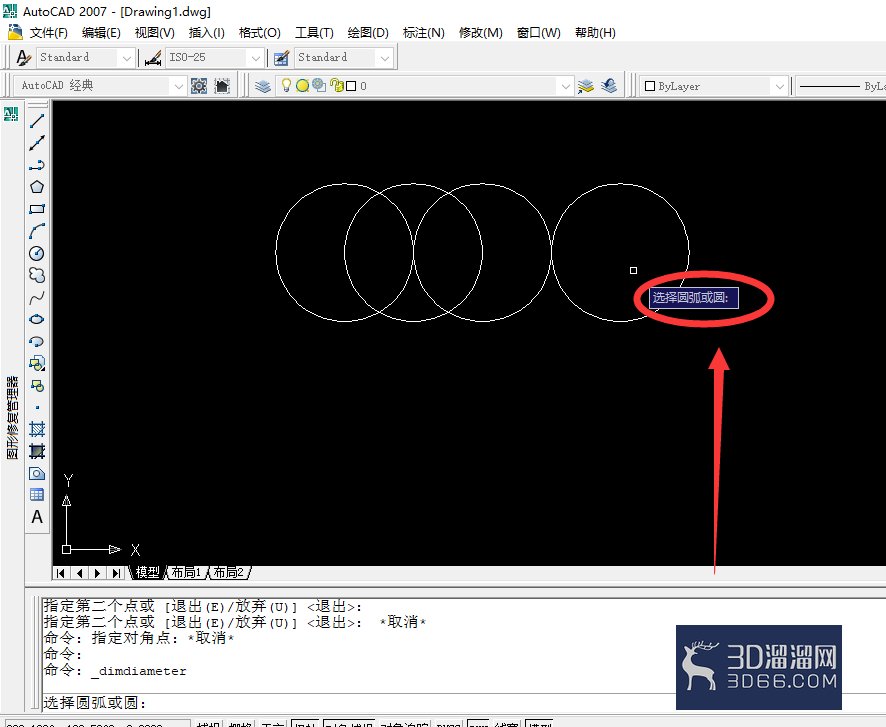The width and height of the screenshot is (886, 727).
Task: Click the My Workspace house icon
Action: pos(222,86)
